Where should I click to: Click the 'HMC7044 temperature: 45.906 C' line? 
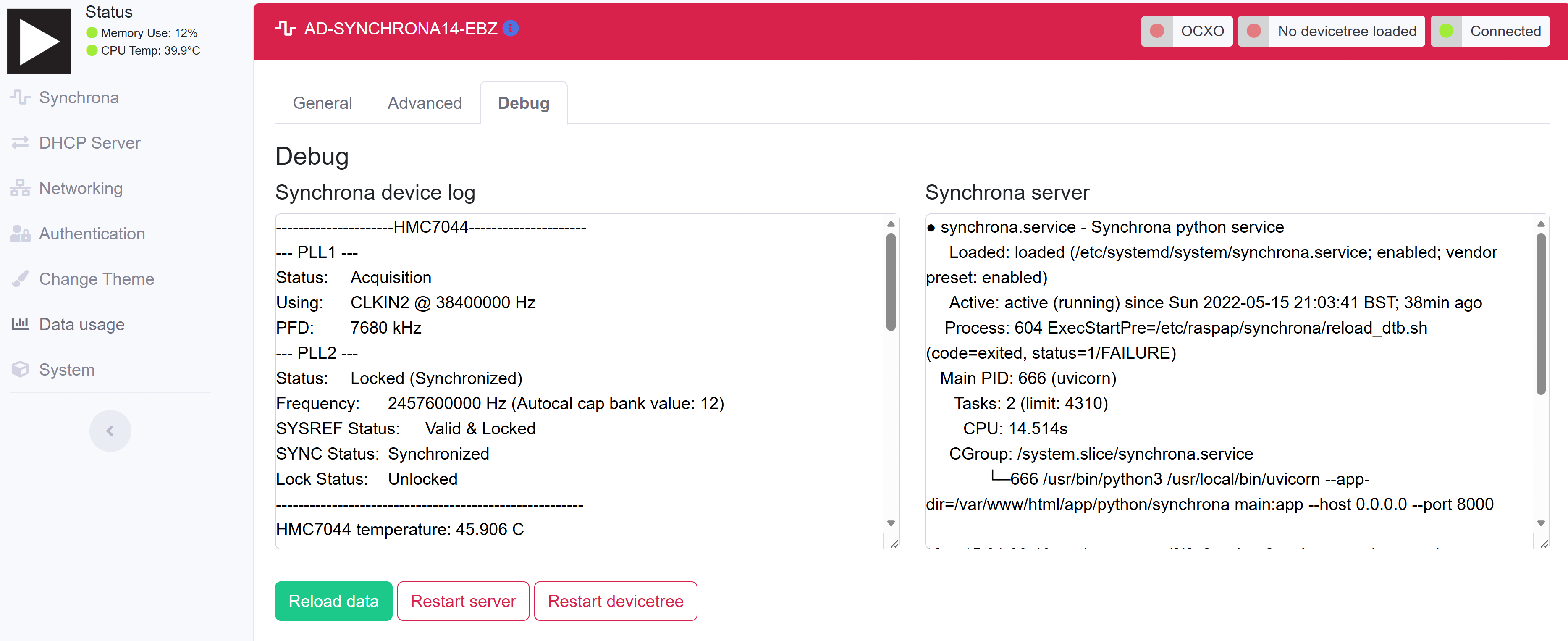(x=400, y=529)
